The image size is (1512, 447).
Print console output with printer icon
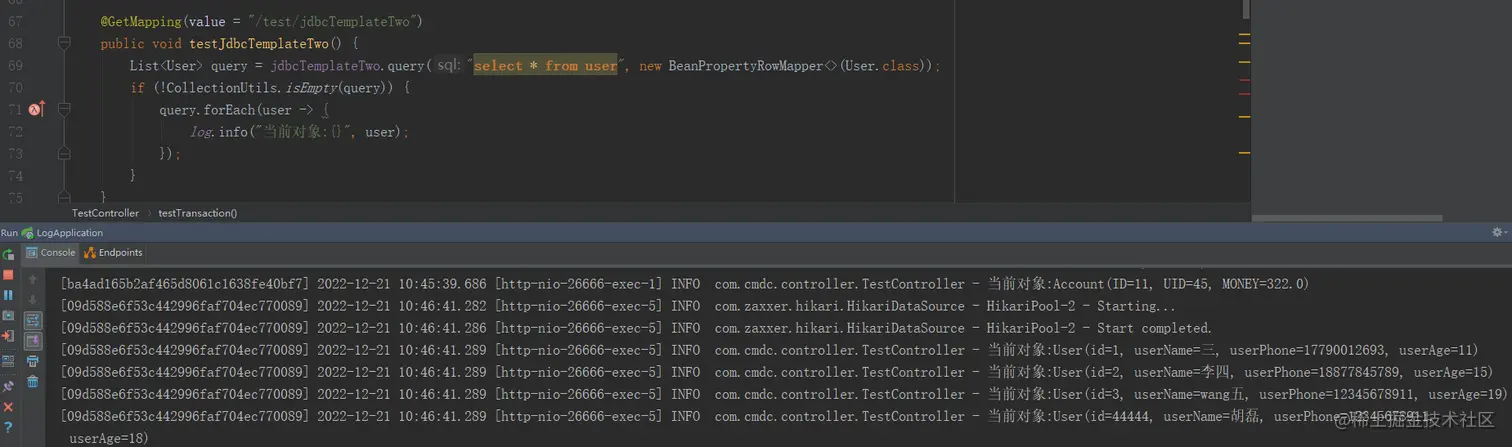point(32,361)
